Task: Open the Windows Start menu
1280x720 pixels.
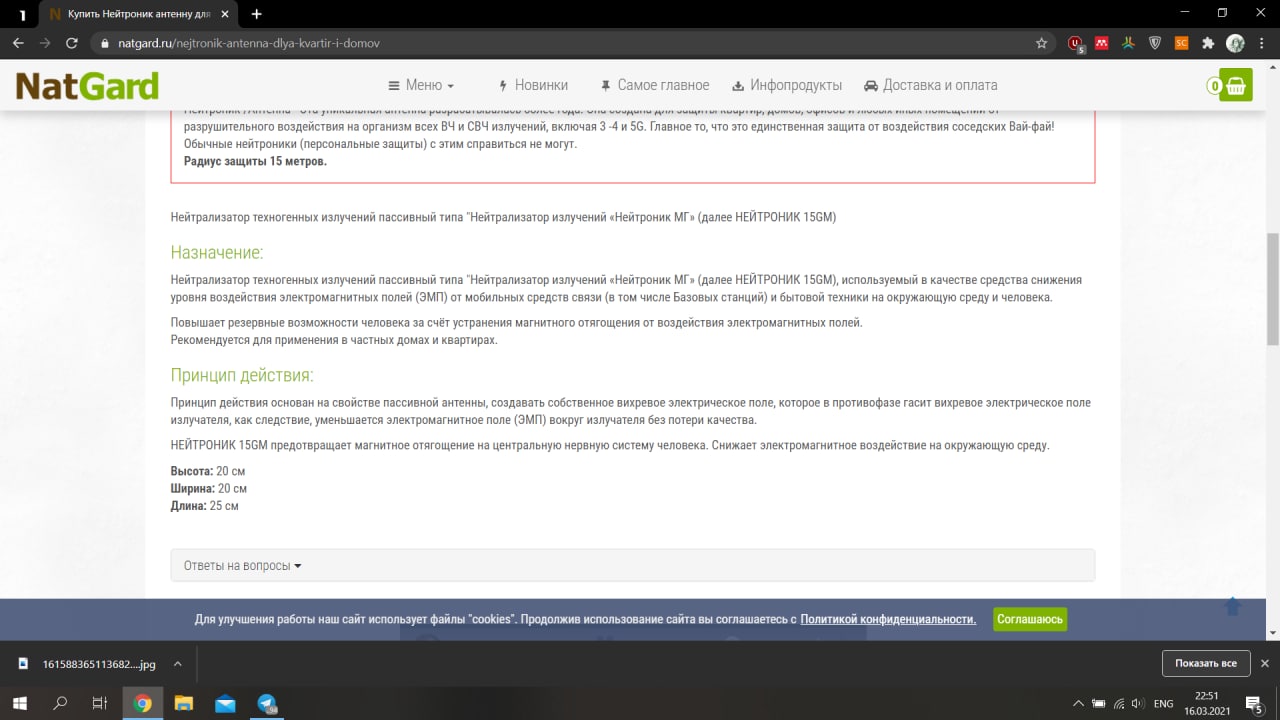Action: click(19, 703)
